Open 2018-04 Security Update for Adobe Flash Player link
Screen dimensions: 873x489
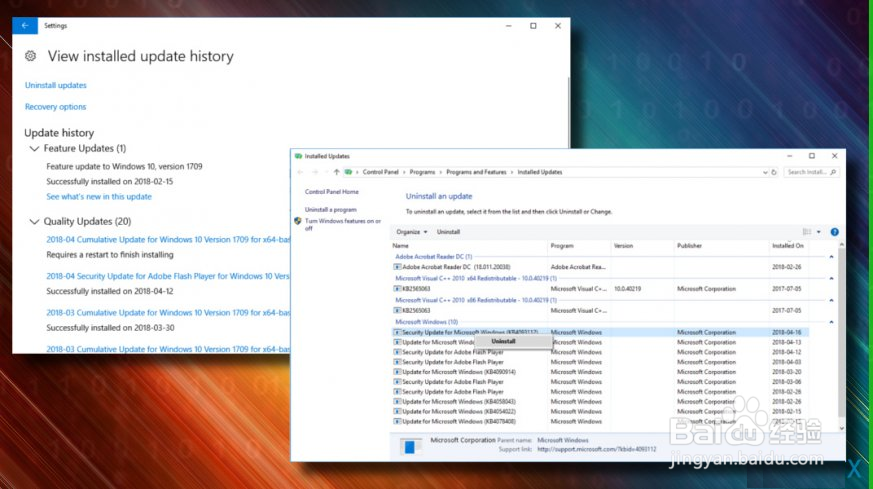[x=168, y=276]
